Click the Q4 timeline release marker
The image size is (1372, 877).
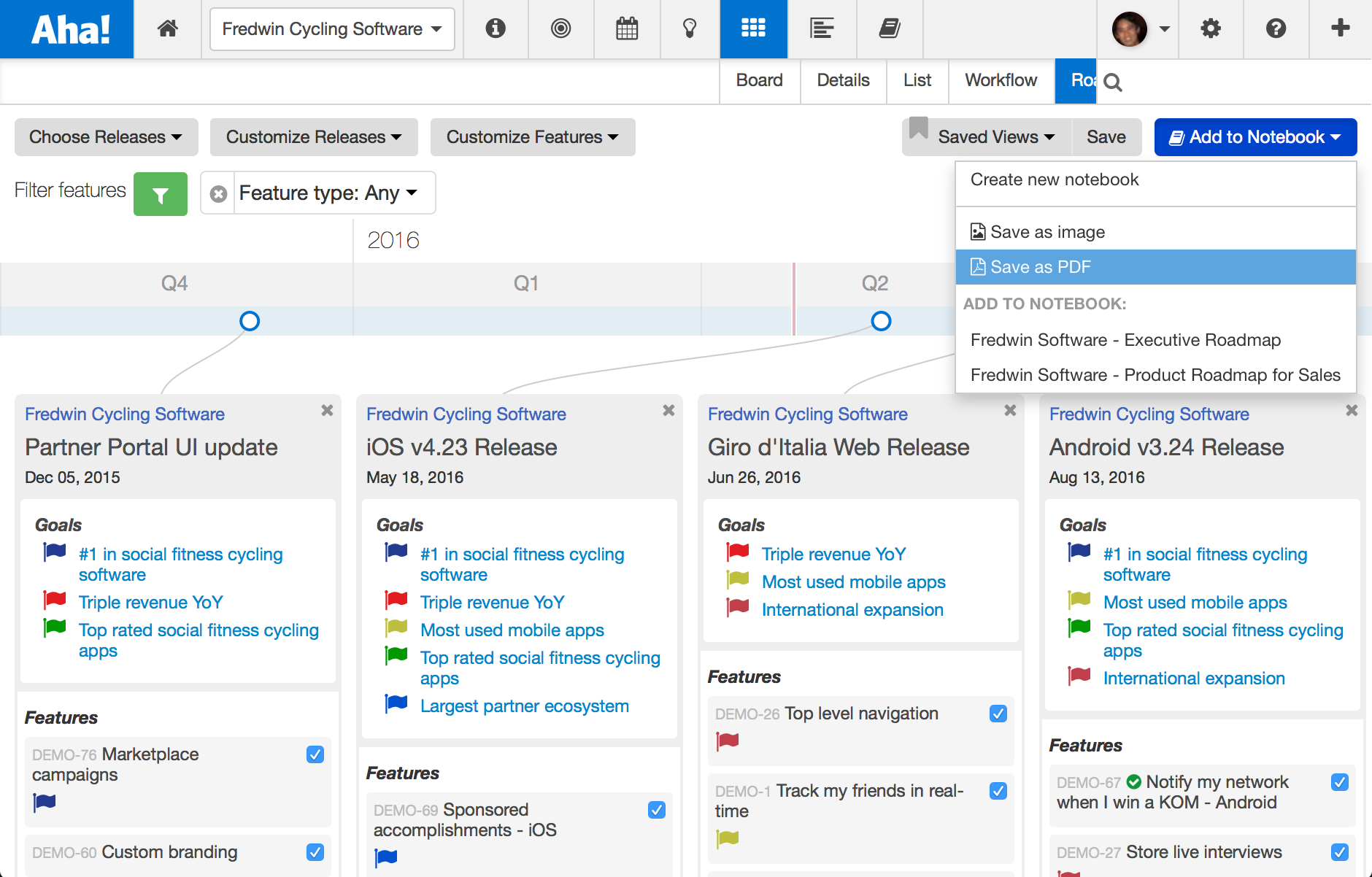[x=250, y=321]
